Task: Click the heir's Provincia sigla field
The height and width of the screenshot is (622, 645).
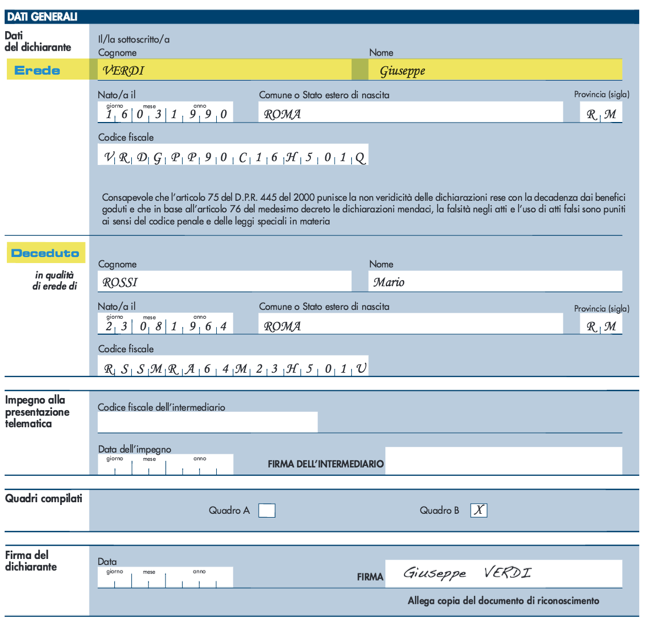Action: point(602,113)
